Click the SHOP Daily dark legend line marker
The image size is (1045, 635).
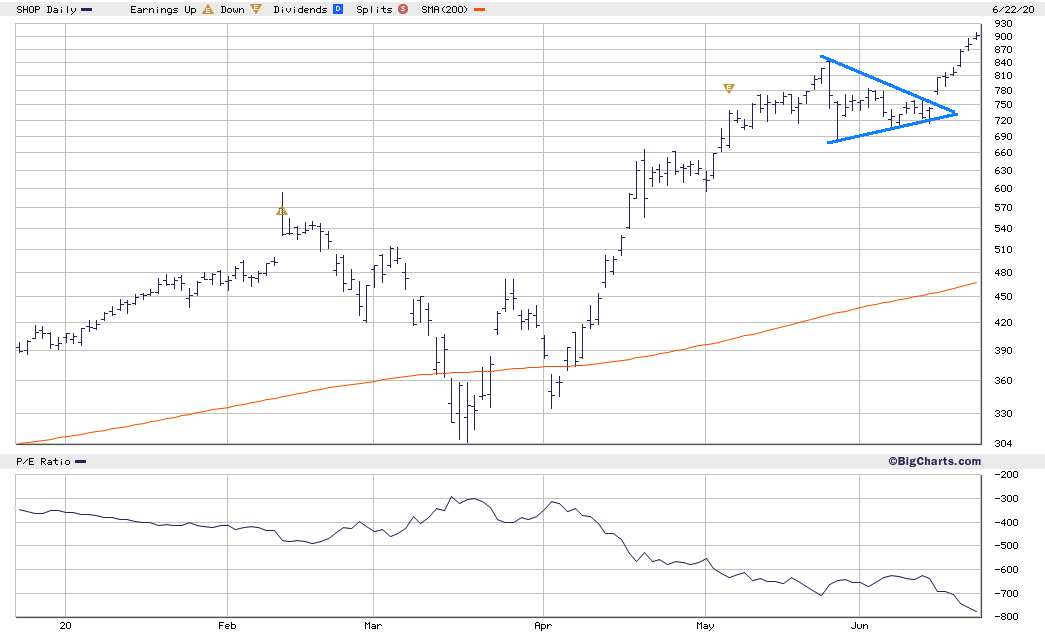pyautogui.click(x=87, y=10)
